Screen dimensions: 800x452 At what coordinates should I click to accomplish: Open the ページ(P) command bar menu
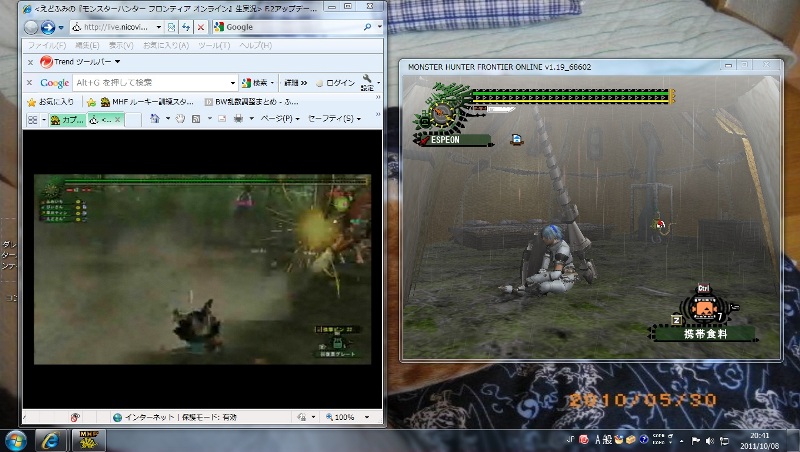click(x=280, y=119)
